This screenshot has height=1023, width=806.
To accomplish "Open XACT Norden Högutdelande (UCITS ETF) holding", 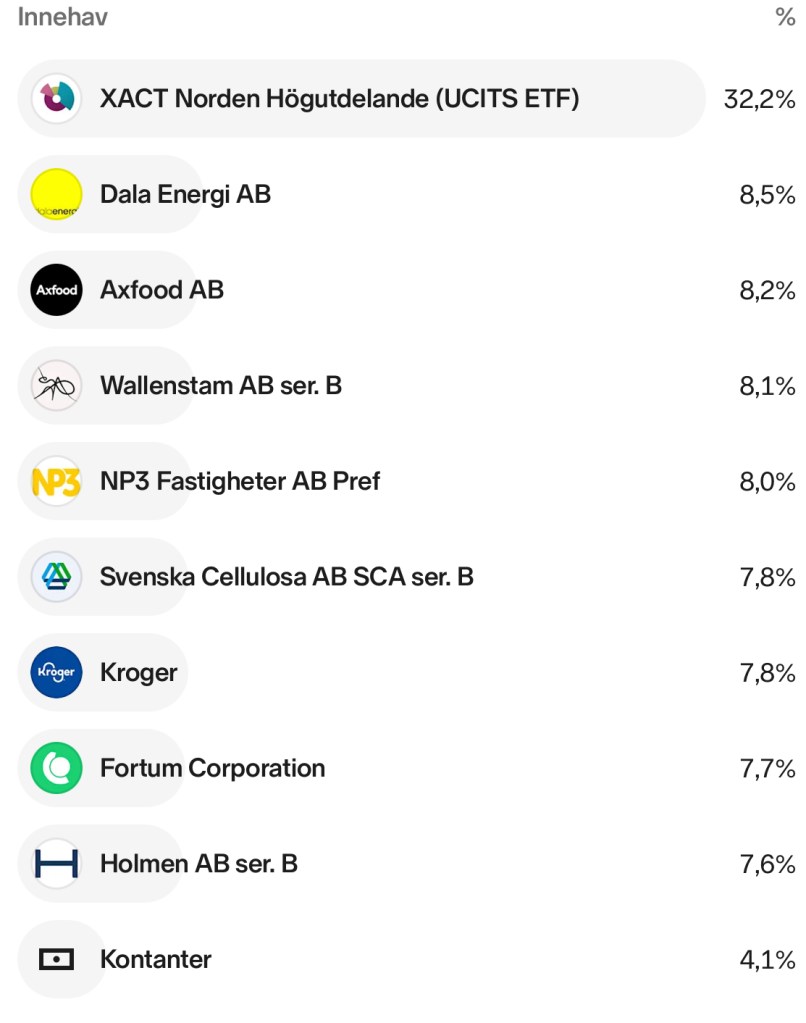I will (339, 98).
